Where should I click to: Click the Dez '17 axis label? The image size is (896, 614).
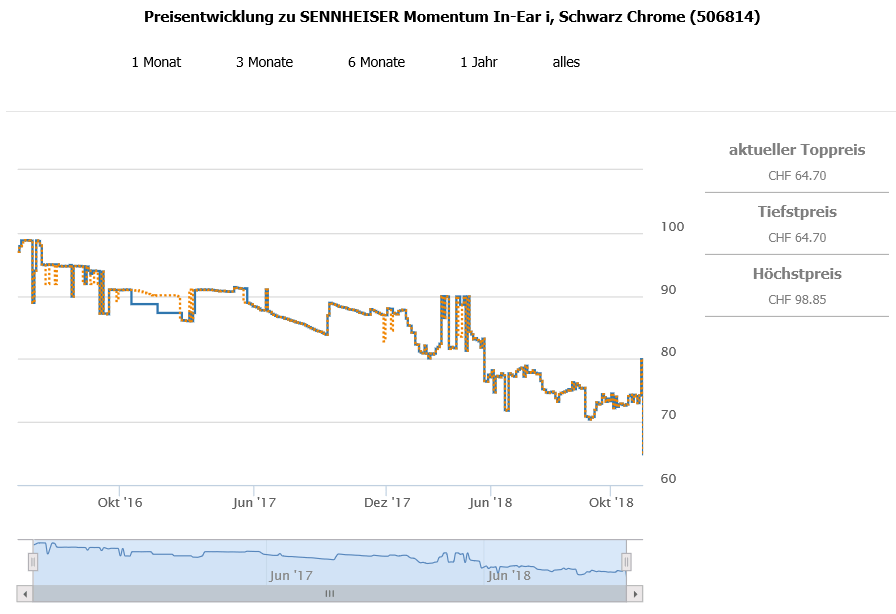(387, 503)
